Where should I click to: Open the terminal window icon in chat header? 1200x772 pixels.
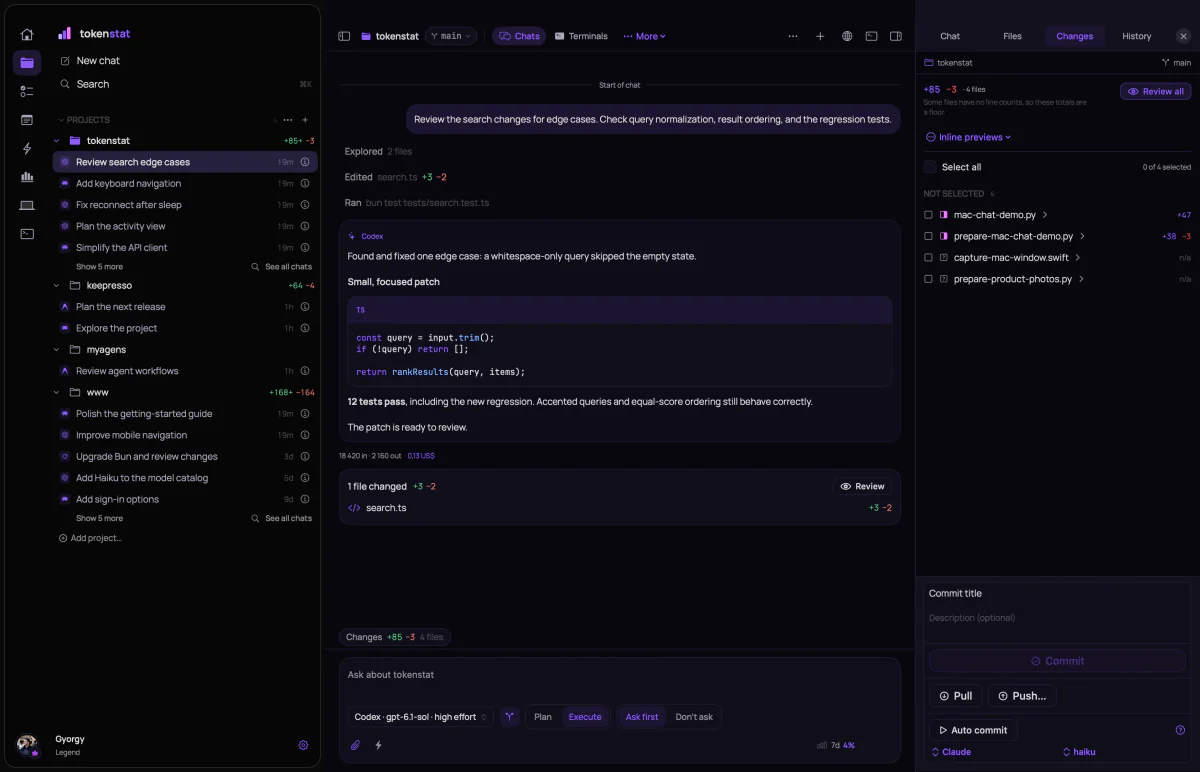pos(871,36)
